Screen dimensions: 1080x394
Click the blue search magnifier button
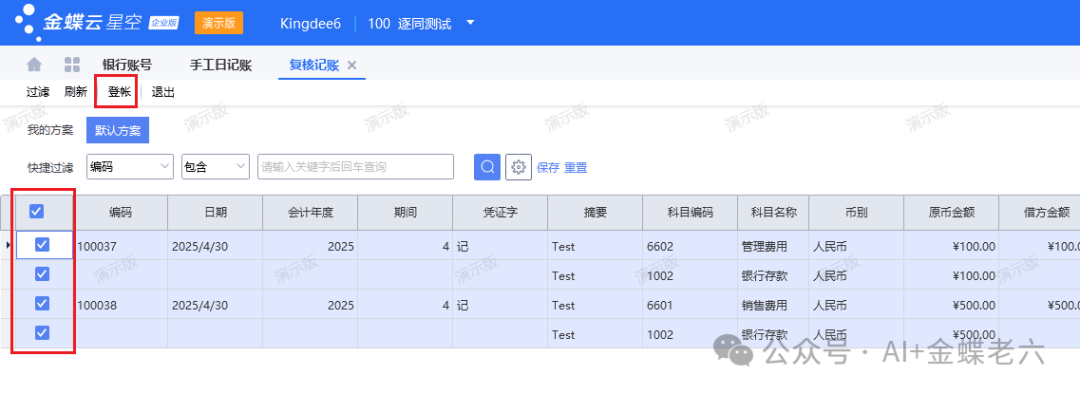[487, 167]
